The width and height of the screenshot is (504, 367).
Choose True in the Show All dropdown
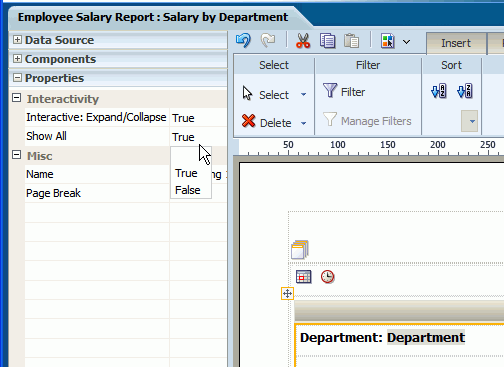click(x=186, y=173)
